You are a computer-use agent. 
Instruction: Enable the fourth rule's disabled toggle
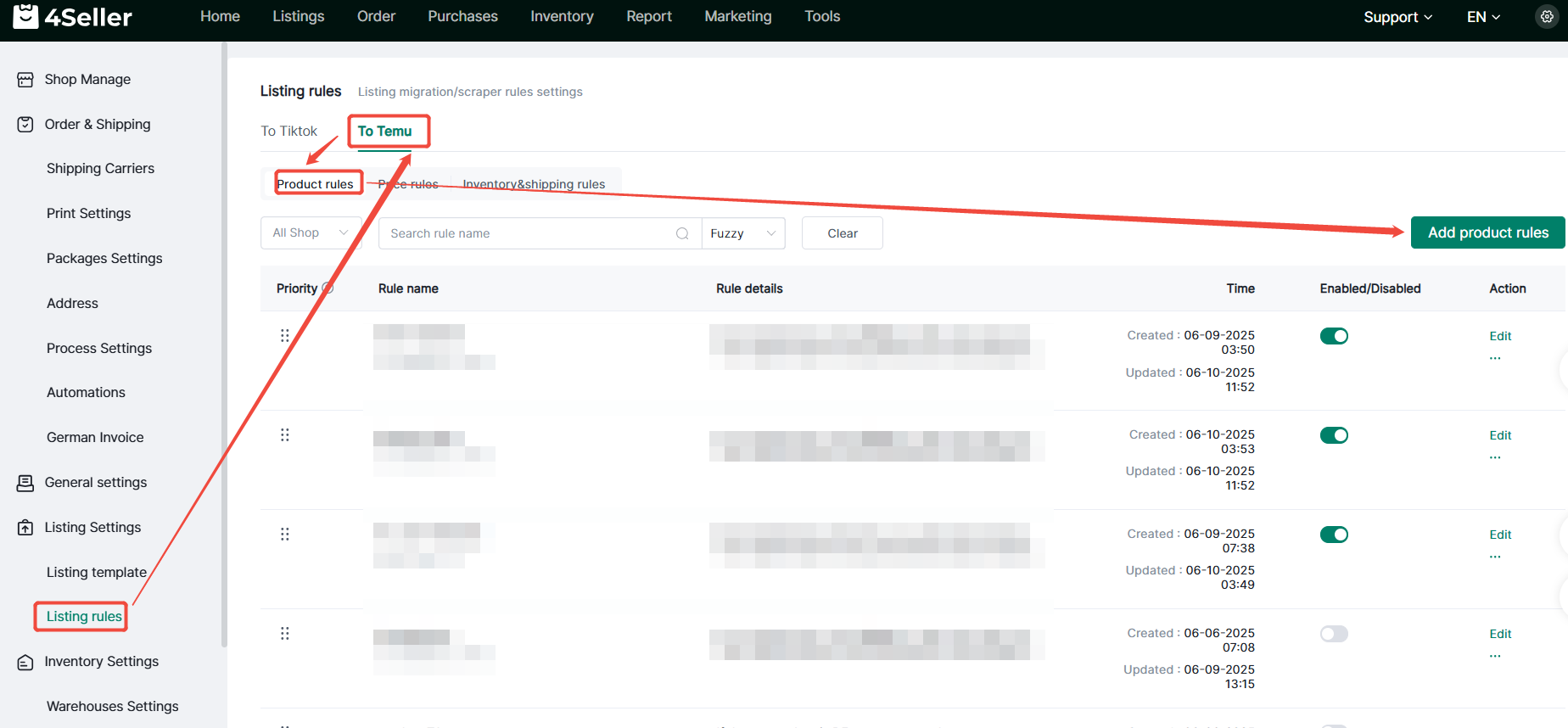pos(1334,634)
